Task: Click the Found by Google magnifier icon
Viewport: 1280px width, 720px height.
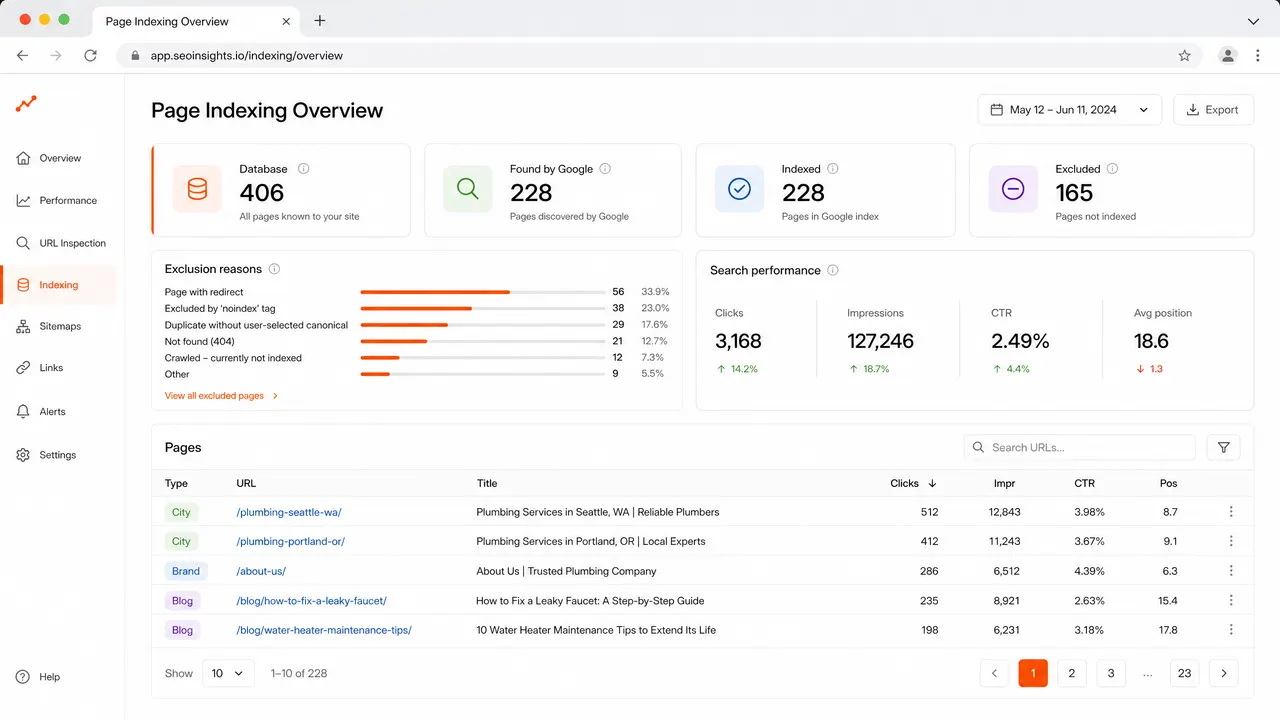Action: coord(467,189)
